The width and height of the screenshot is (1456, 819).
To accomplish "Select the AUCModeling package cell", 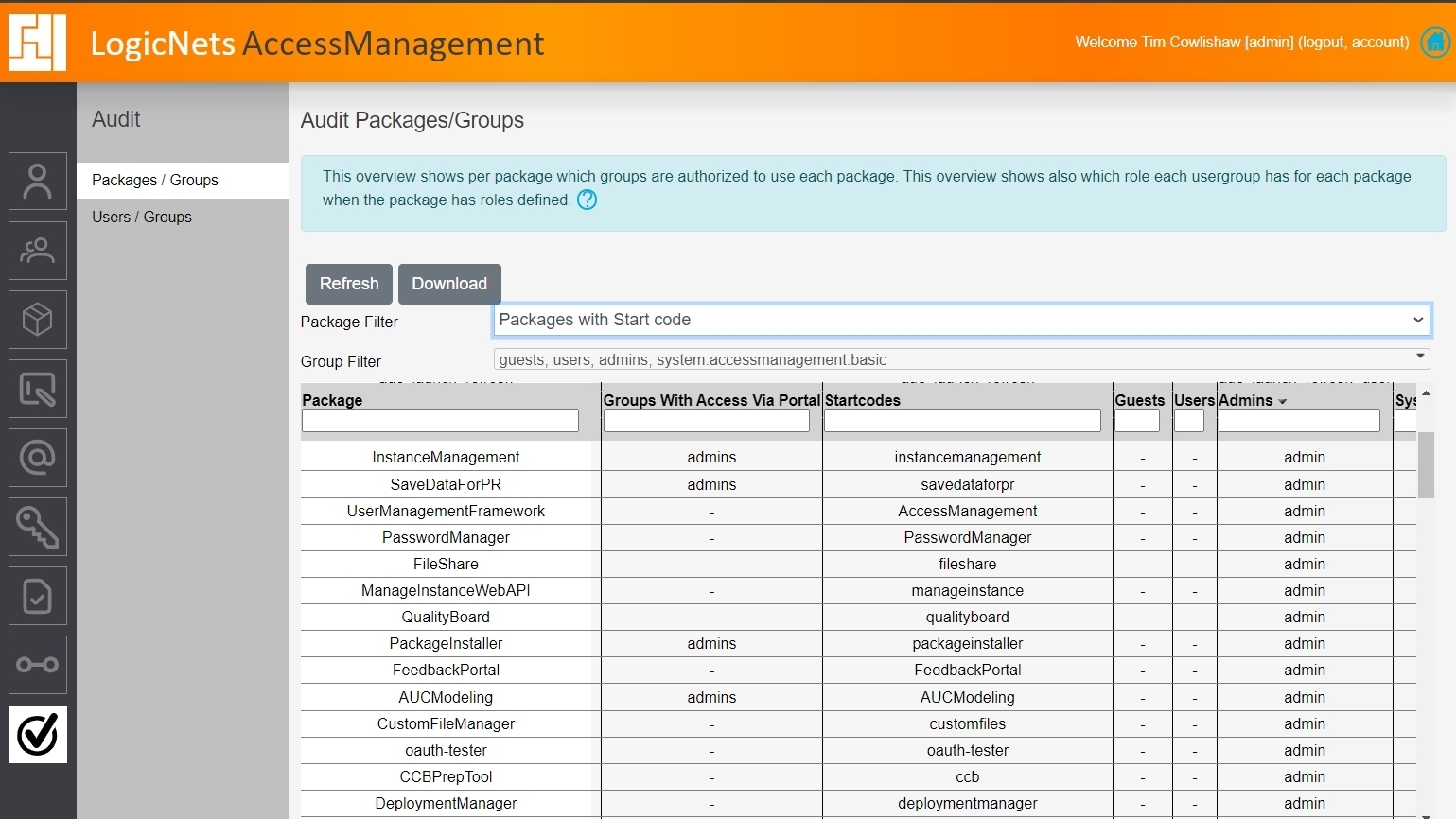I will pyautogui.click(x=446, y=697).
